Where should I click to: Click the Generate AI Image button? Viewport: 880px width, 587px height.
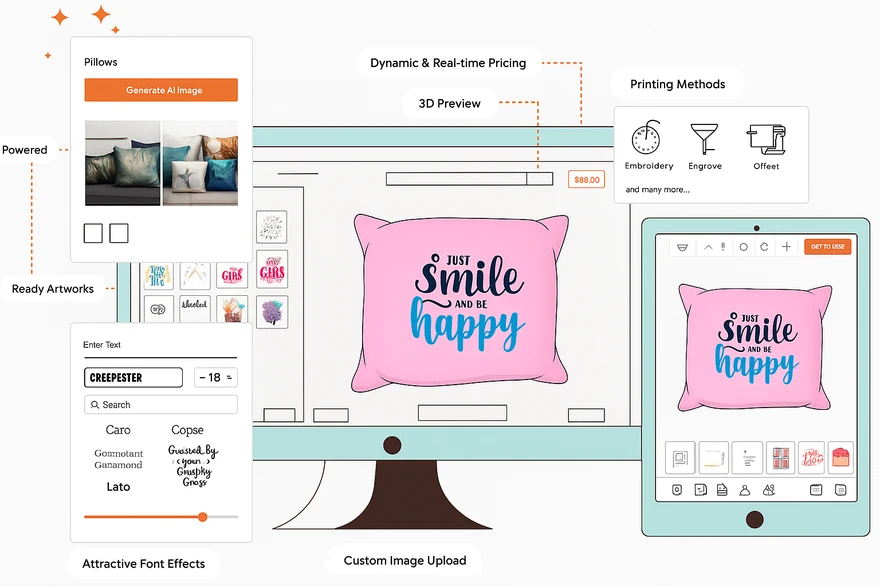(160, 89)
